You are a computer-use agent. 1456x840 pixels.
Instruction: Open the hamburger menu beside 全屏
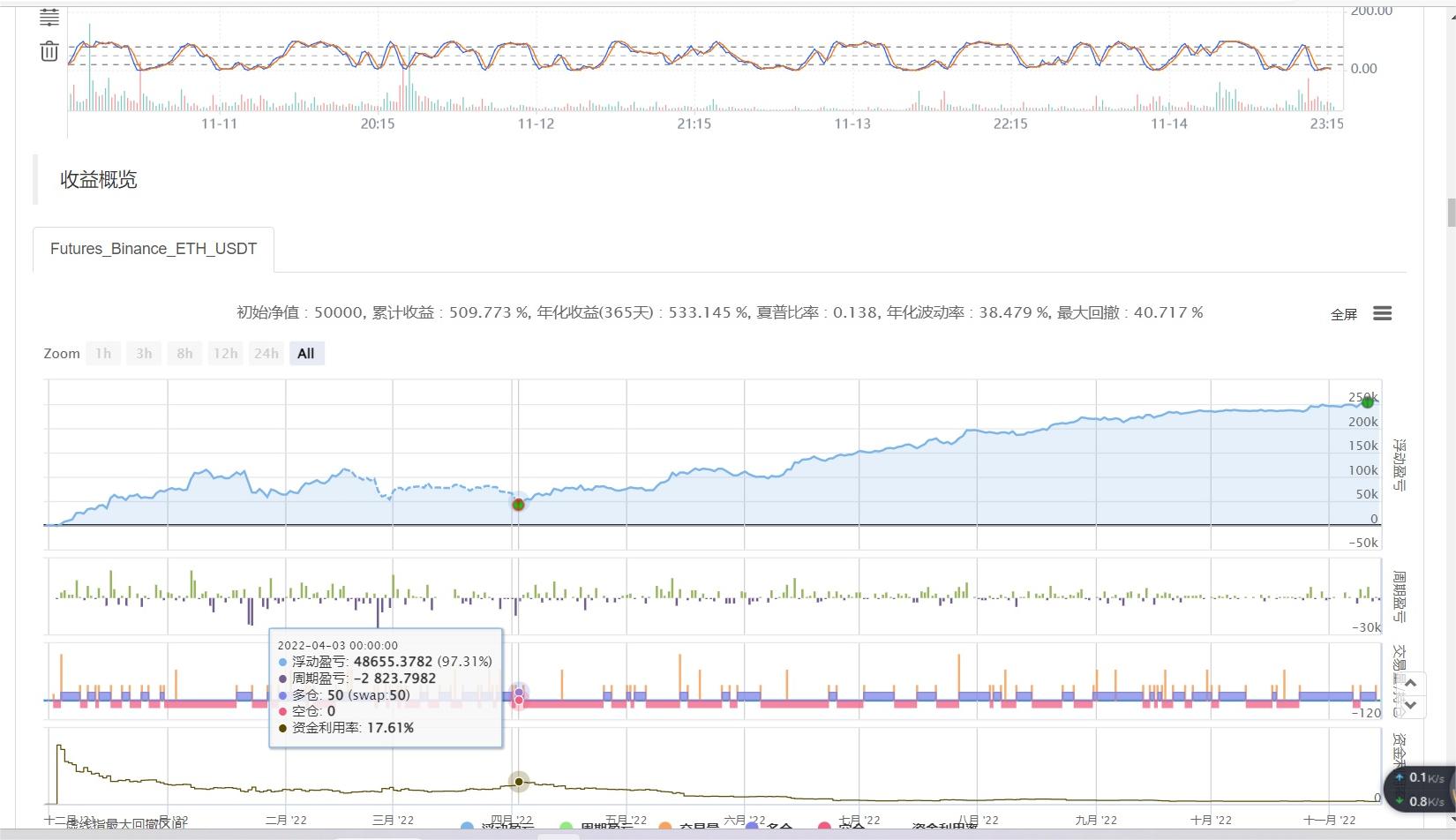click(x=1383, y=313)
